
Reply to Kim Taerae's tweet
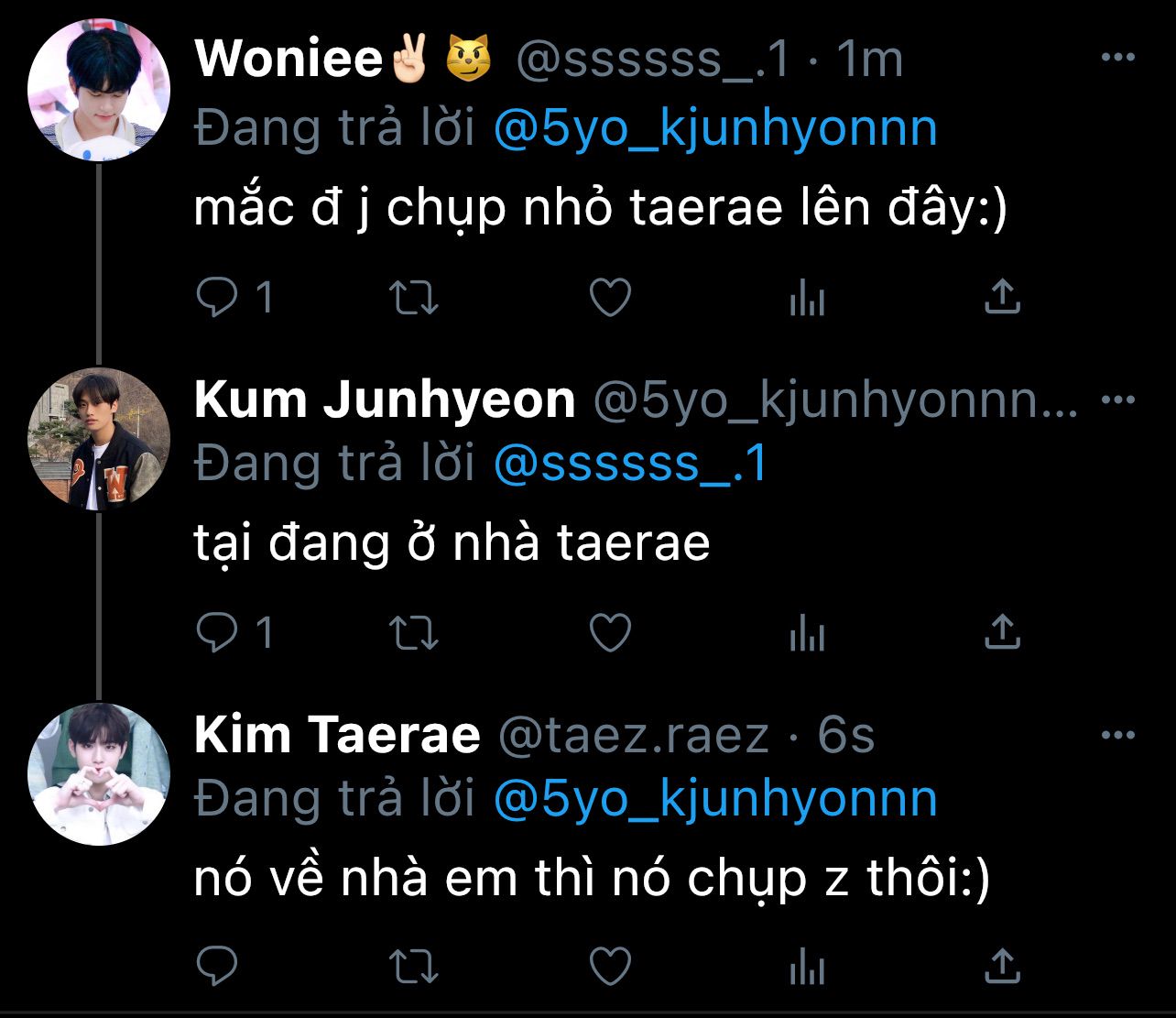218,965
